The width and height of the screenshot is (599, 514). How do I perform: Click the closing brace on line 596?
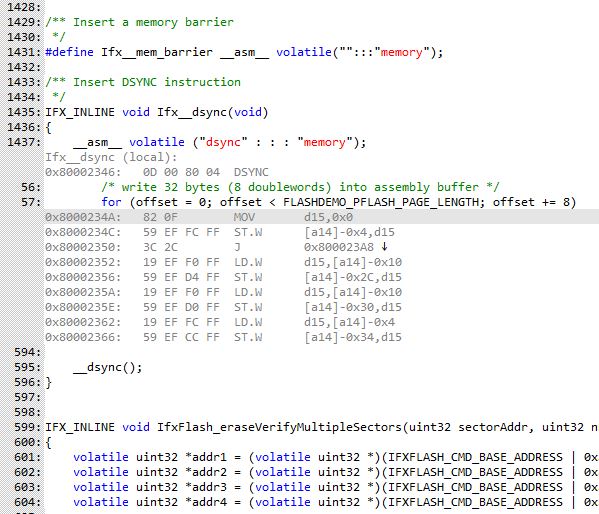(49, 382)
